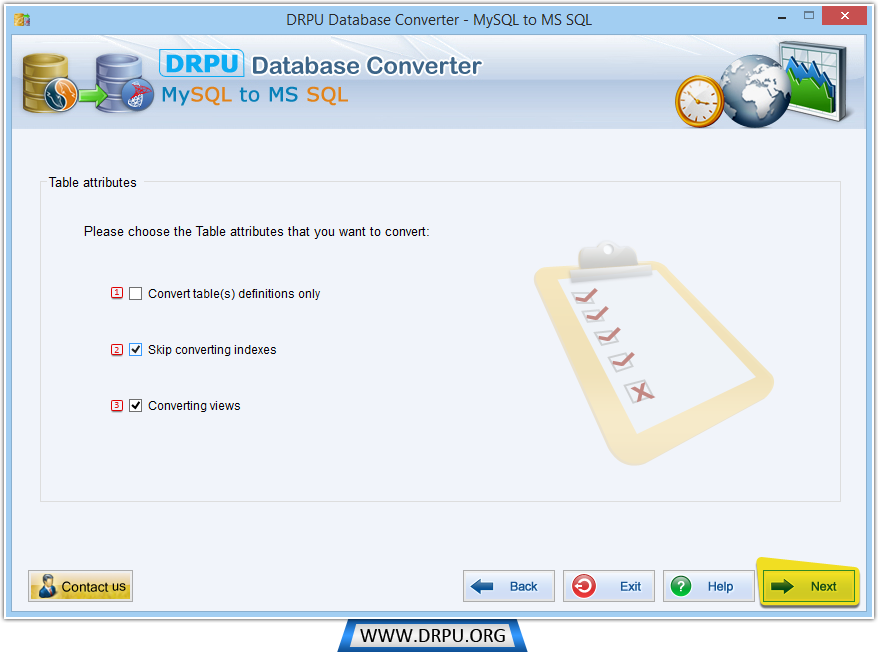Image resolution: width=878 pixels, height=652 pixels.
Task: Click the Next button
Action: click(809, 586)
